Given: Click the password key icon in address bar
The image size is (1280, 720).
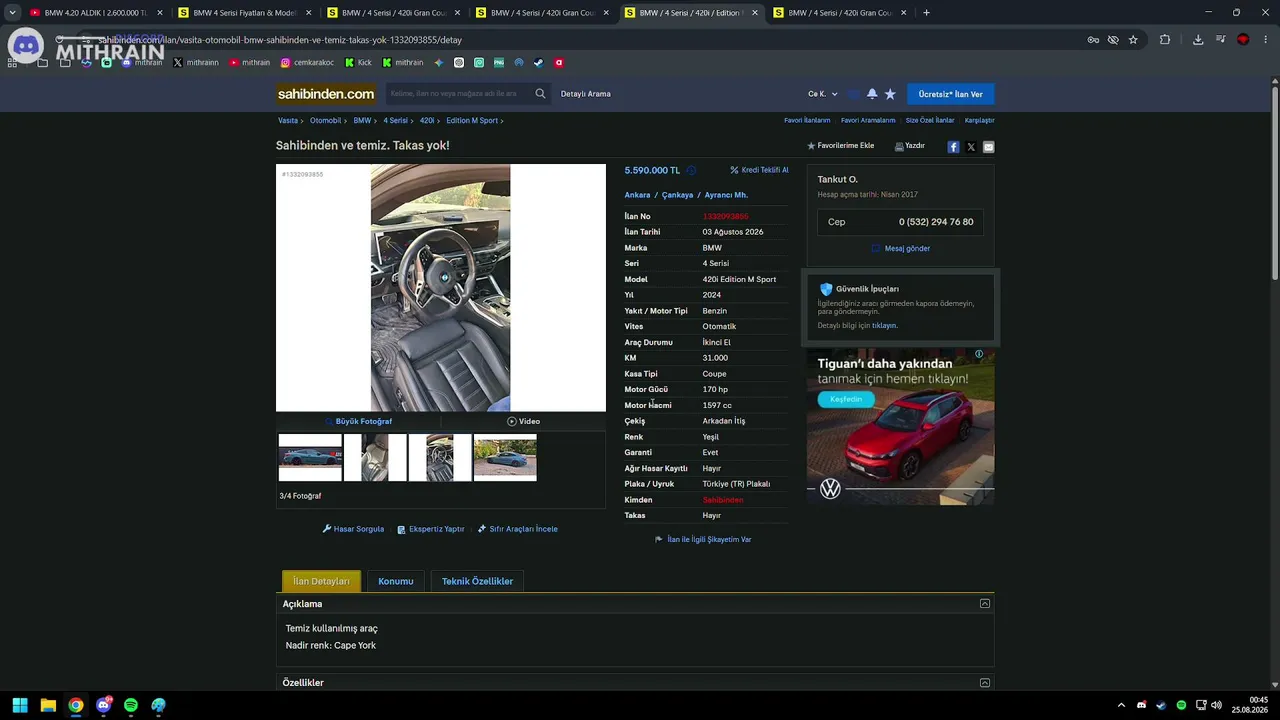Looking at the screenshot, I should 1093,40.
